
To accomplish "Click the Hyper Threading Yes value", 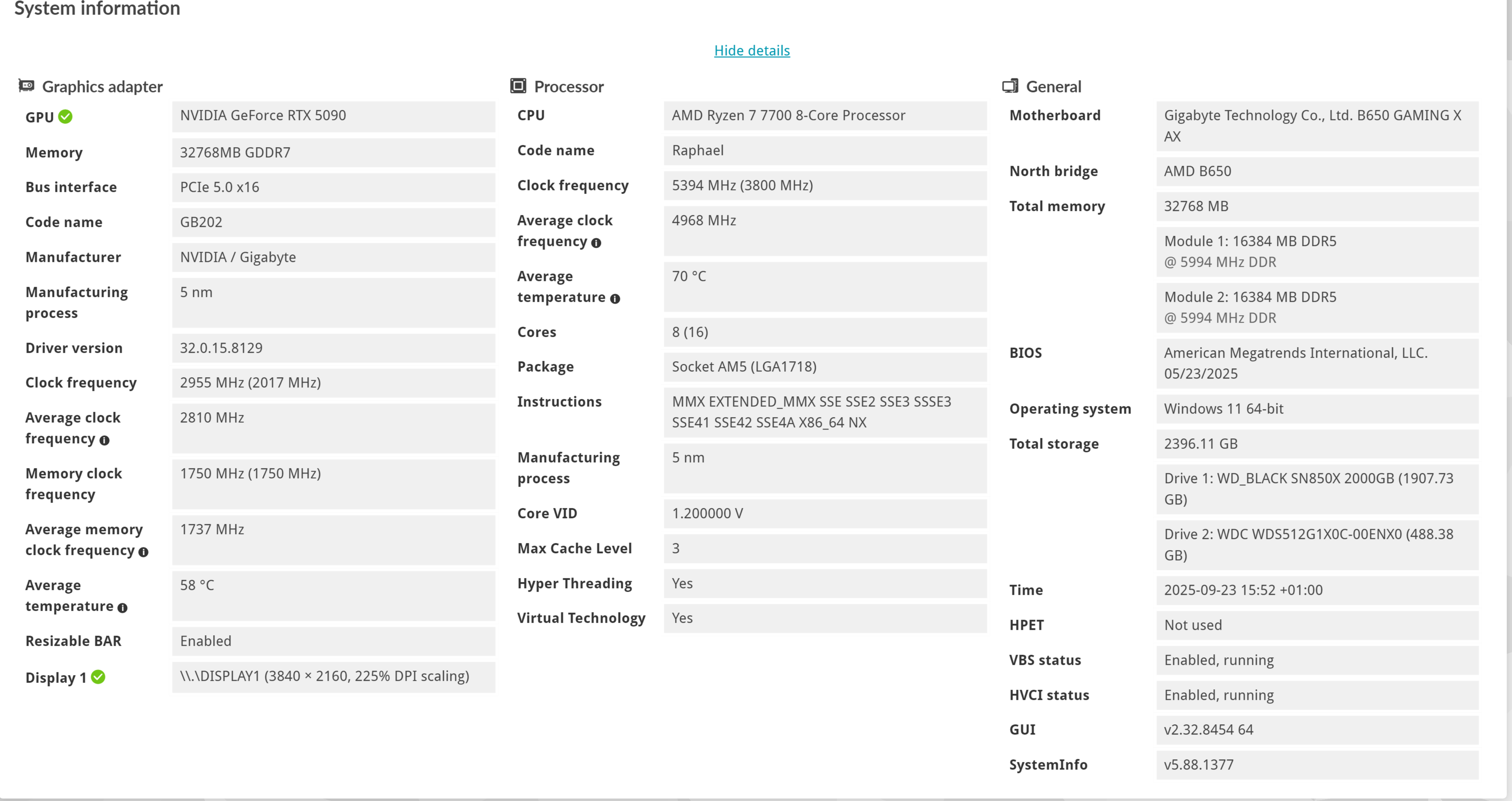I will [x=825, y=583].
